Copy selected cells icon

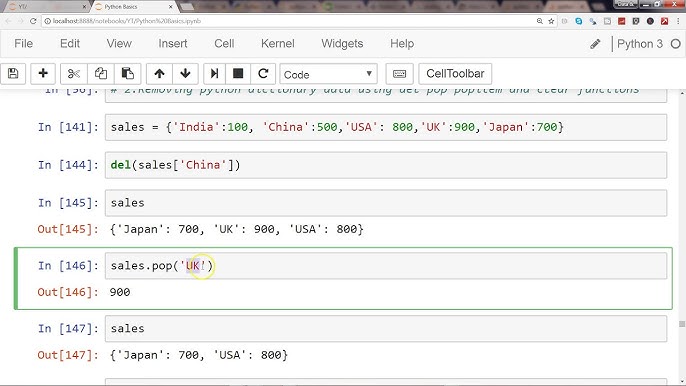tap(101, 74)
